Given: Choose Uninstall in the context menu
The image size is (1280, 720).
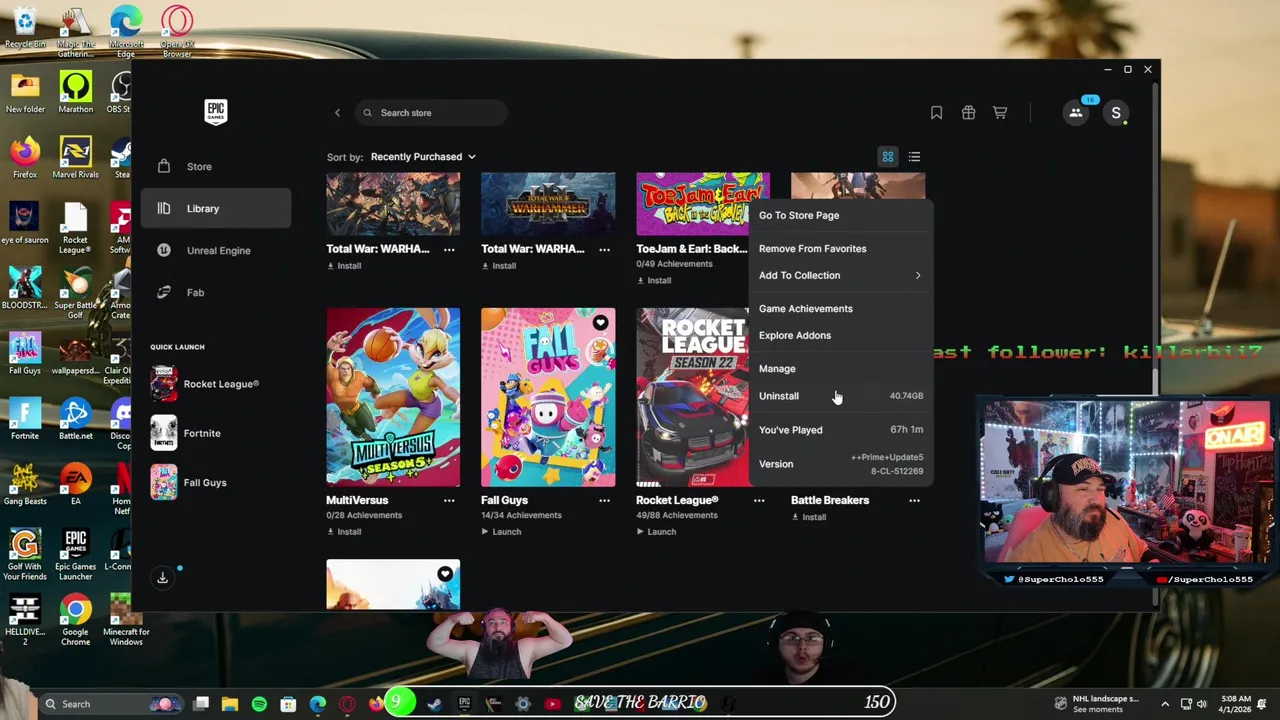Looking at the screenshot, I should coord(840,396).
